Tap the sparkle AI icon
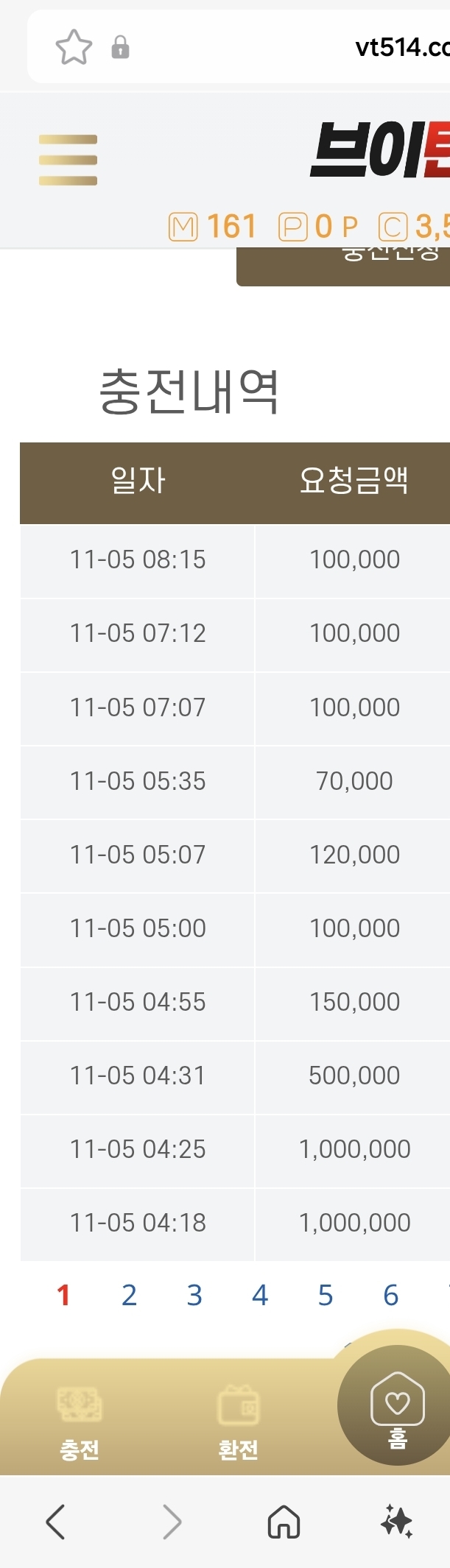The height and width of the screenshot is (1568, 450). pyautogui.click(x=396, y=1522)
